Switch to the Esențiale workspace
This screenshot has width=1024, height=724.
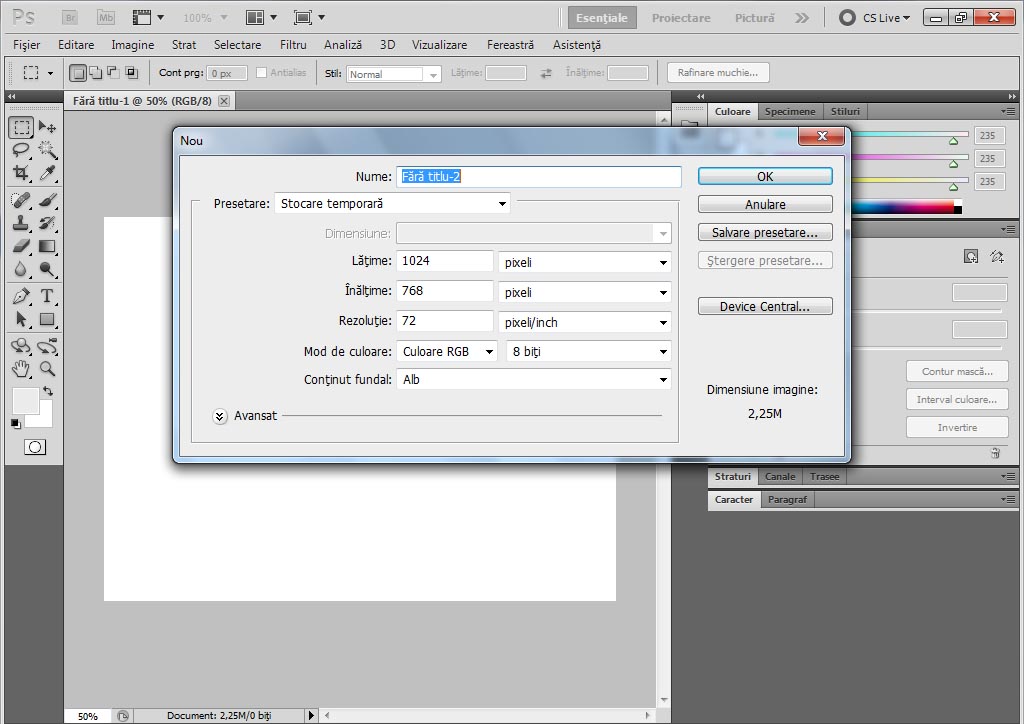601,18
